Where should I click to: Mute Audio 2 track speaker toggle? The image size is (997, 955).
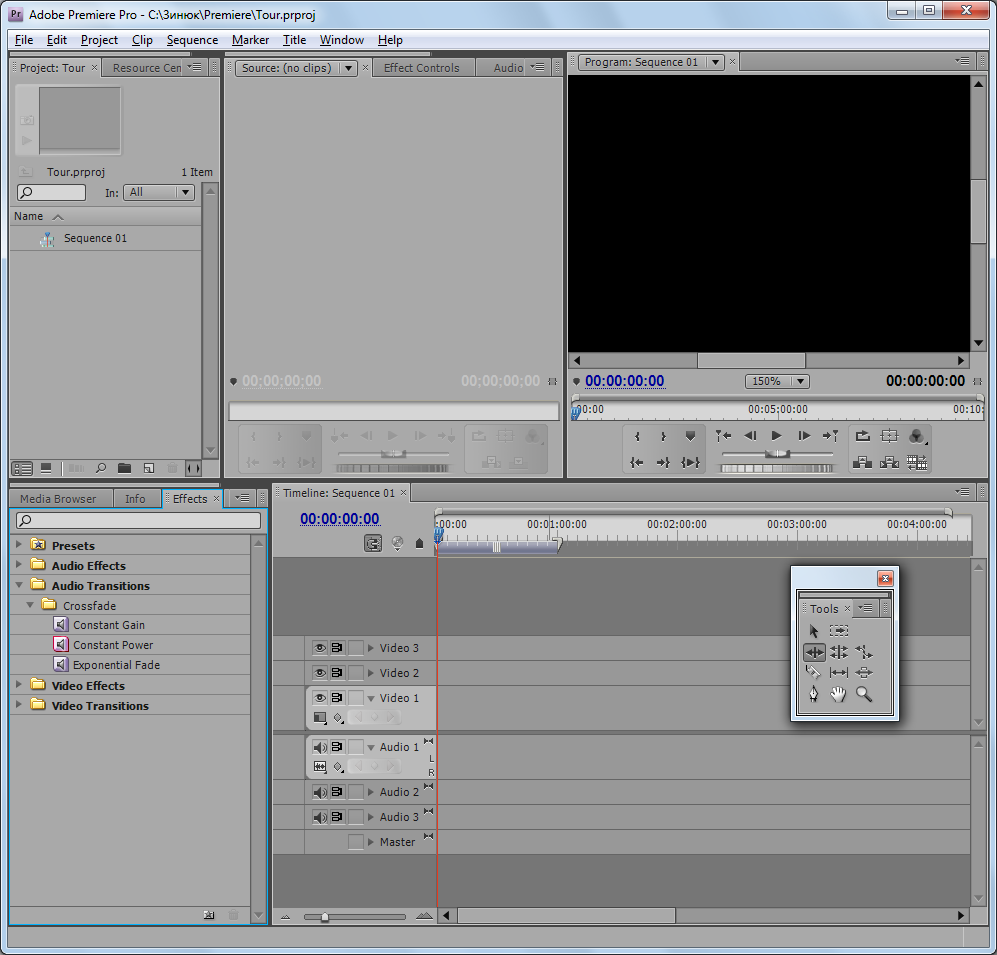[x=320, y=792]
